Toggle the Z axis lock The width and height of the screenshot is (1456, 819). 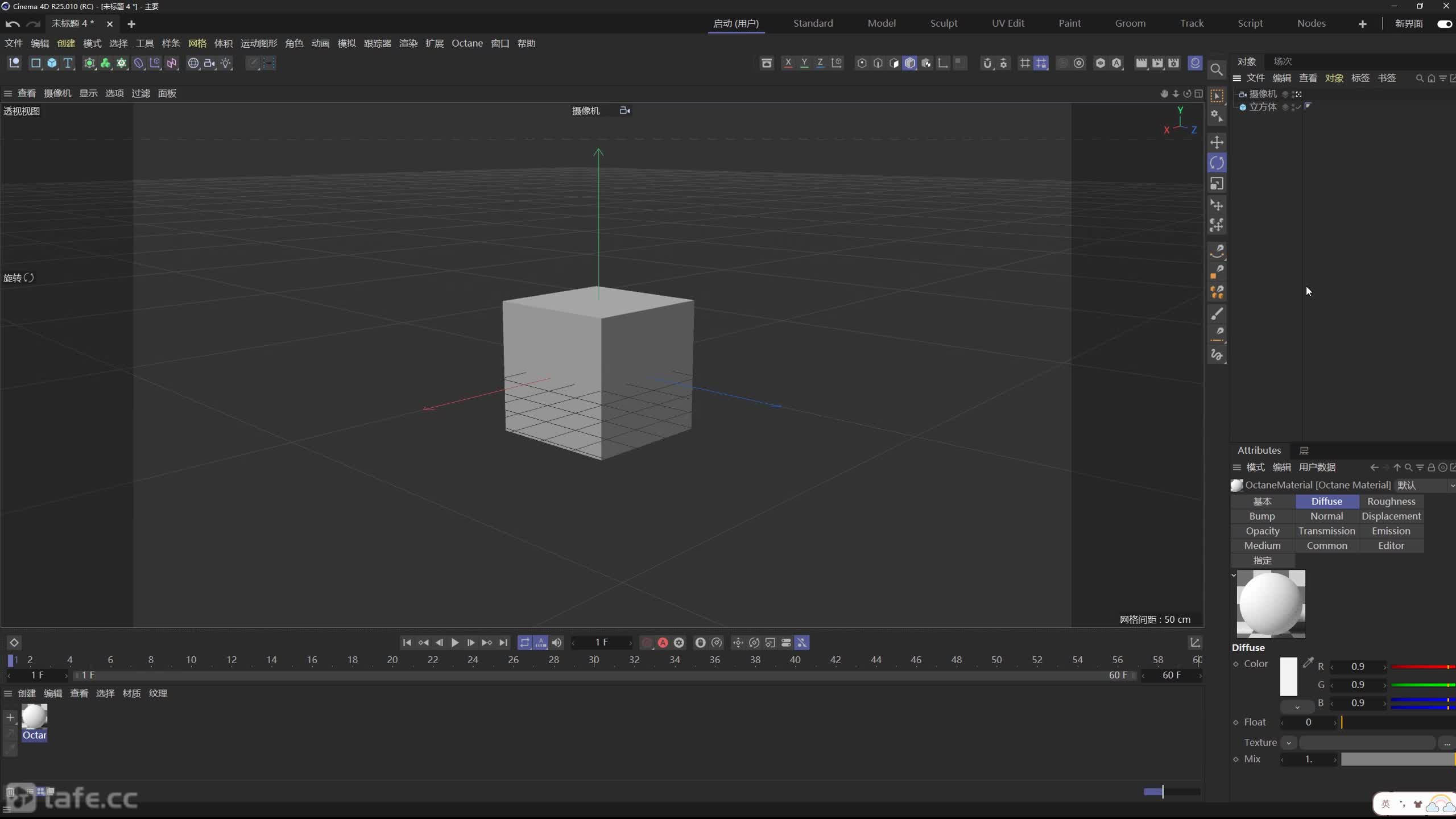pos(820,63)
